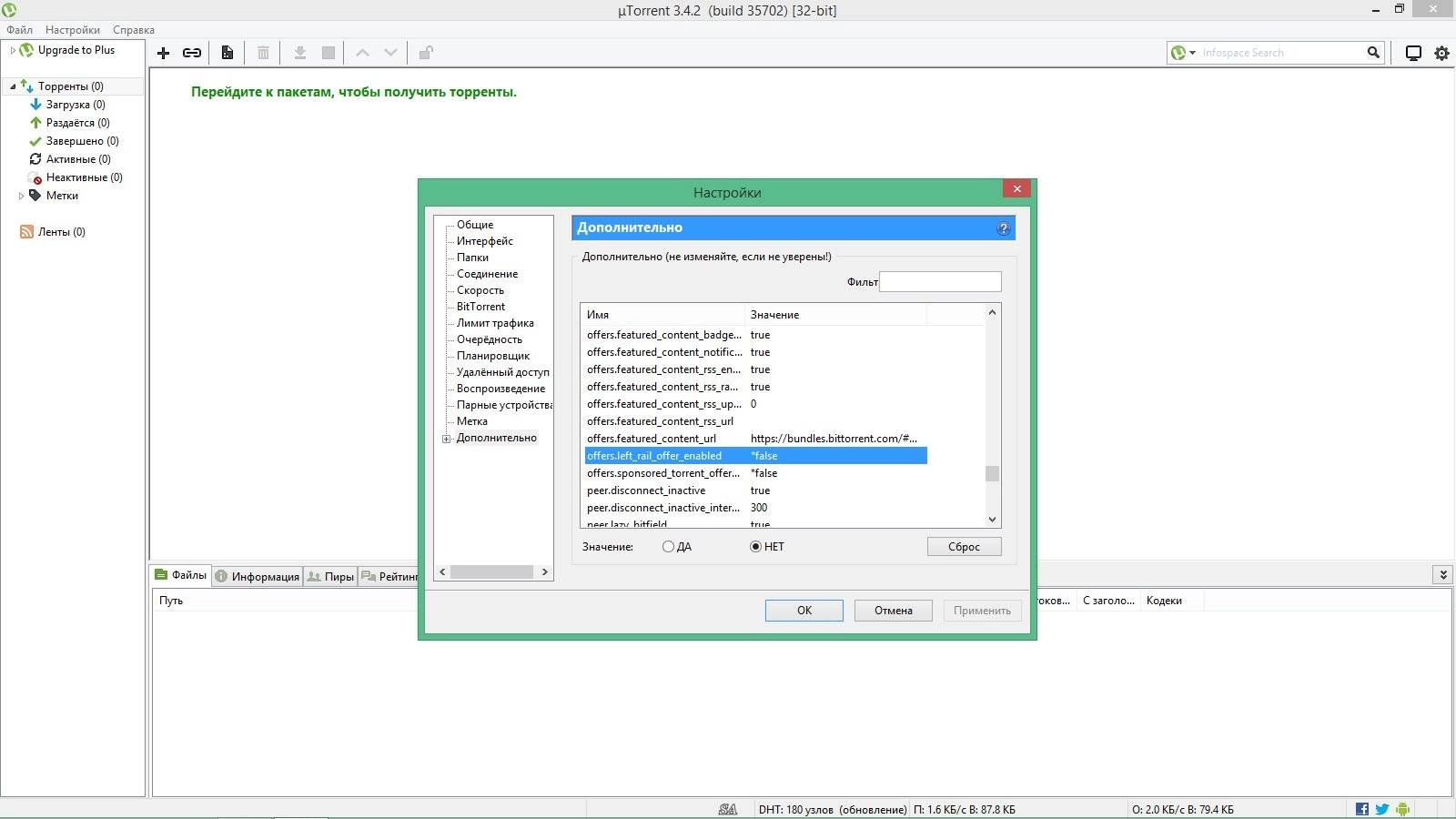The height and width of the screenshot is (819, 1456).
Task: Click the Значение column header
Action: tap(835, 315)
